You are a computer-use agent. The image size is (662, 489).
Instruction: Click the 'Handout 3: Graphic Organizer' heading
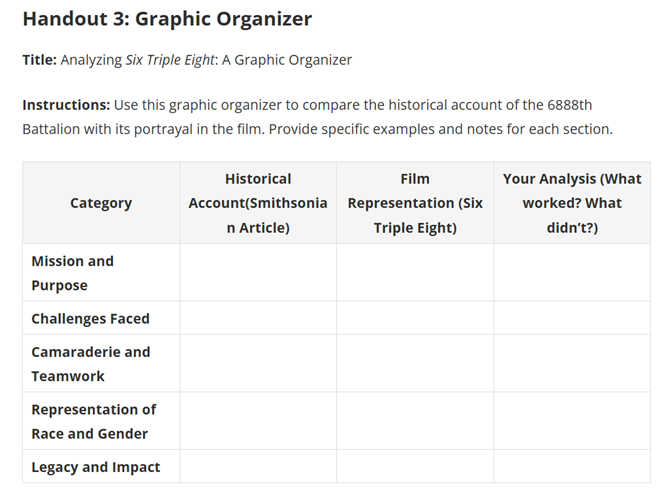(167, 19)
